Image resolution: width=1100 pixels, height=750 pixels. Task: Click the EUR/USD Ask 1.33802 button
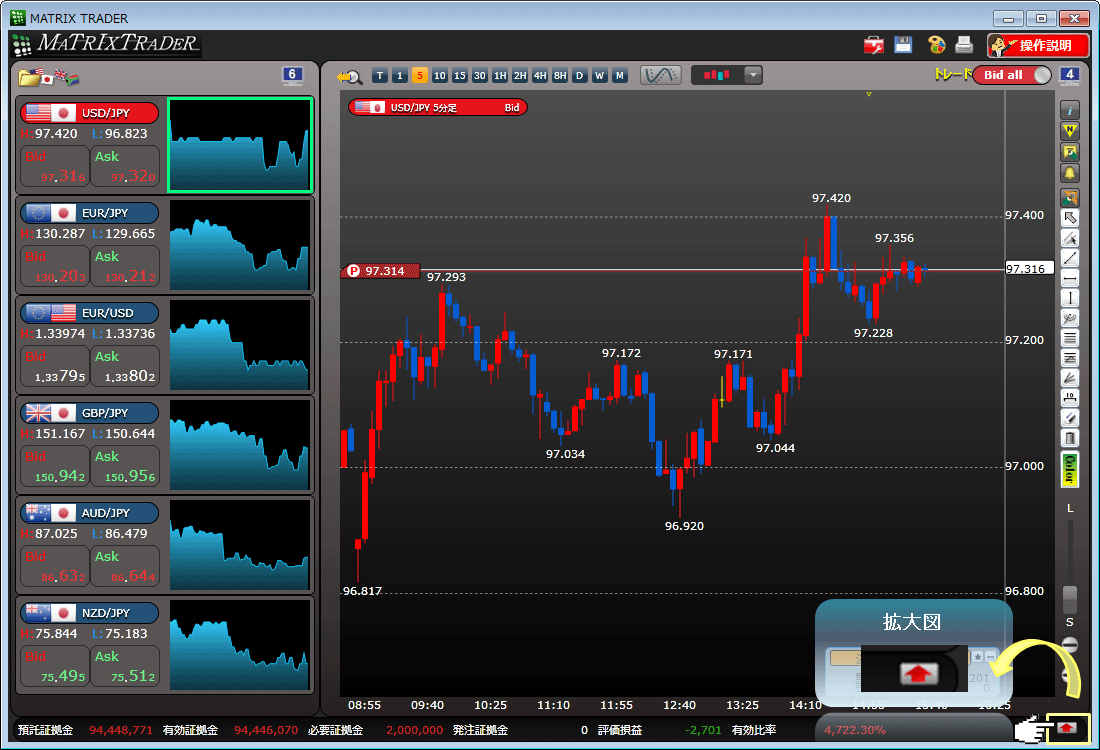pos(126,366)
